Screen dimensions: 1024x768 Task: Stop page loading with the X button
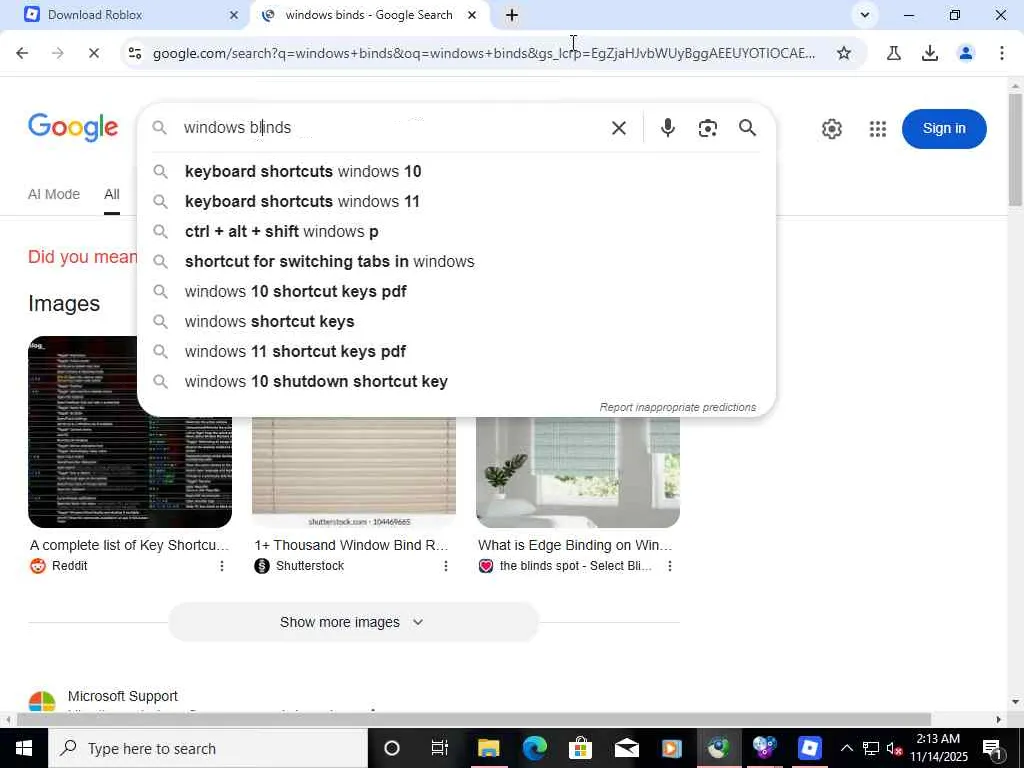93,53
